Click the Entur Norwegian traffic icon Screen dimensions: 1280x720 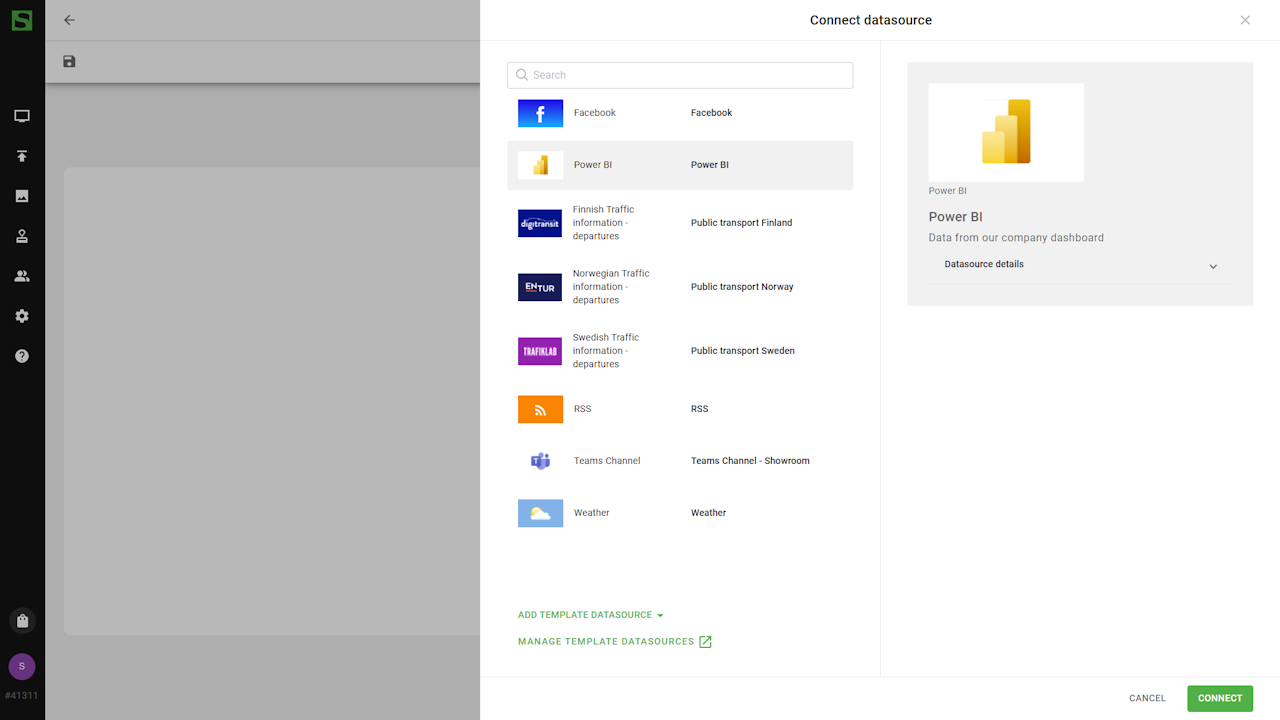coord(540,287)
